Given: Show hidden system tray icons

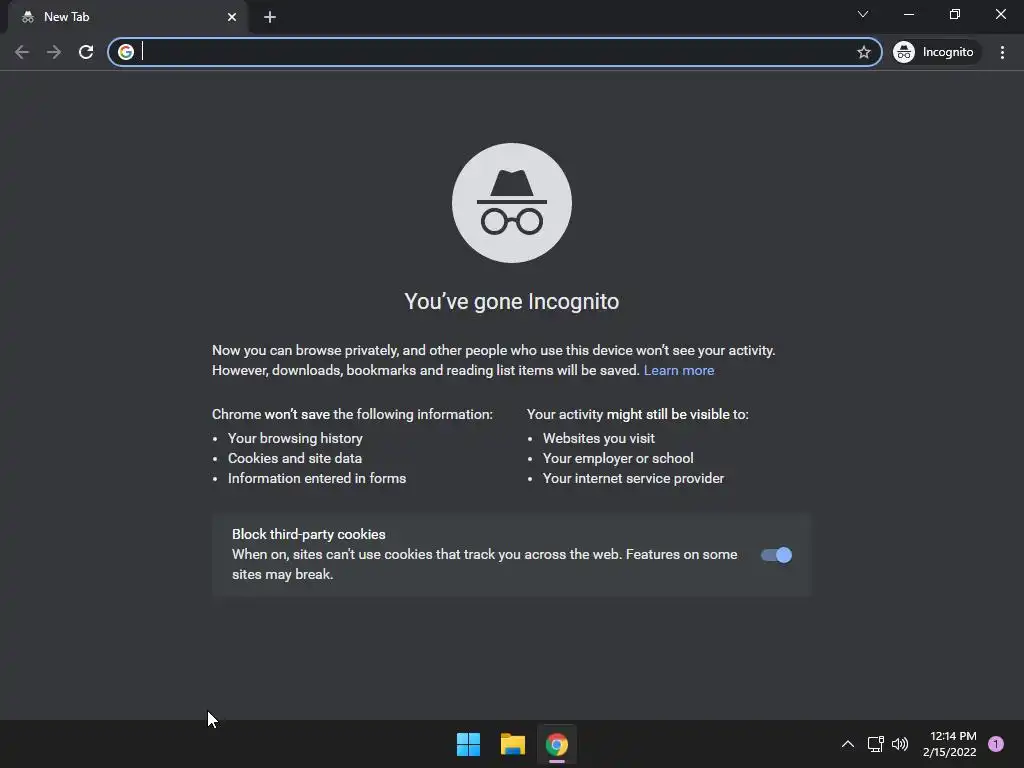Looking at the screenshot, I should [x=848, y=744].
